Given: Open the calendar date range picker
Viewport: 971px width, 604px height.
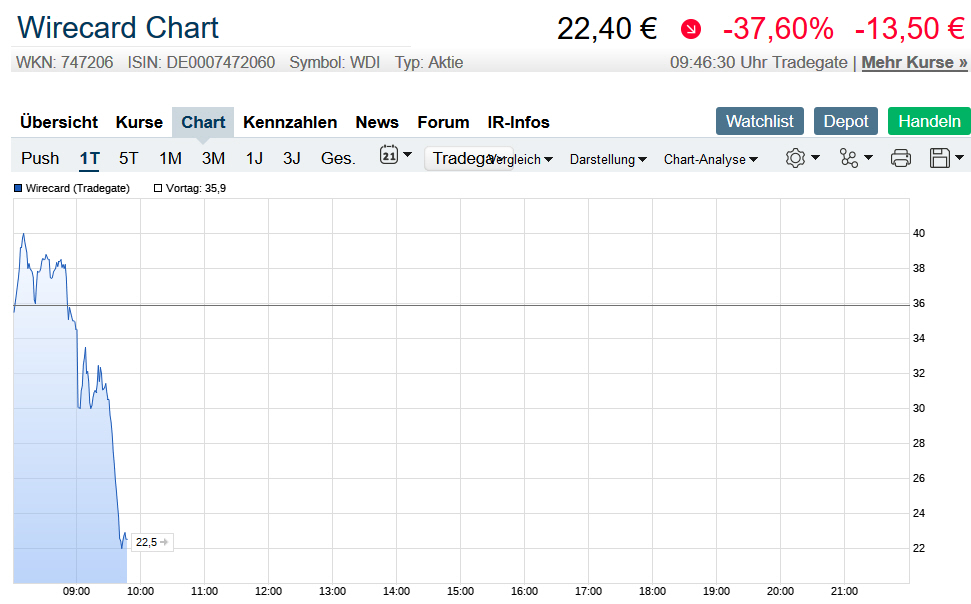Looking at the screenshot, I should (395, 157).
